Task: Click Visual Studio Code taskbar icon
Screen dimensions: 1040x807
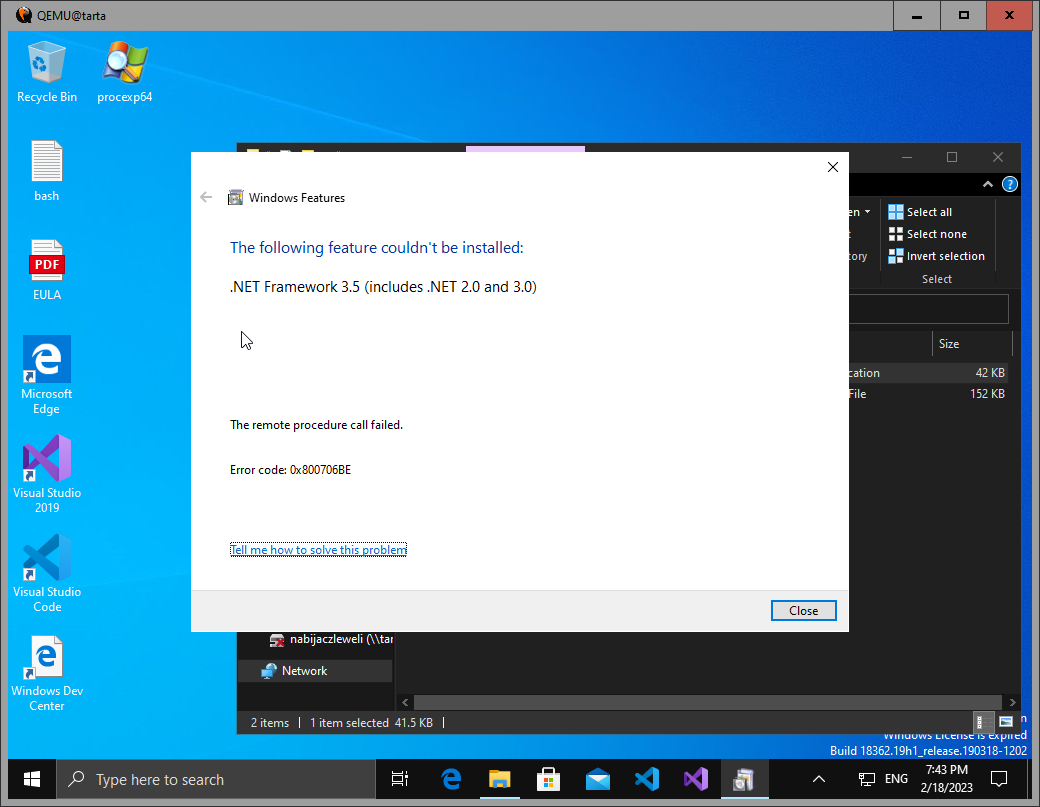Action: [646, 779]
